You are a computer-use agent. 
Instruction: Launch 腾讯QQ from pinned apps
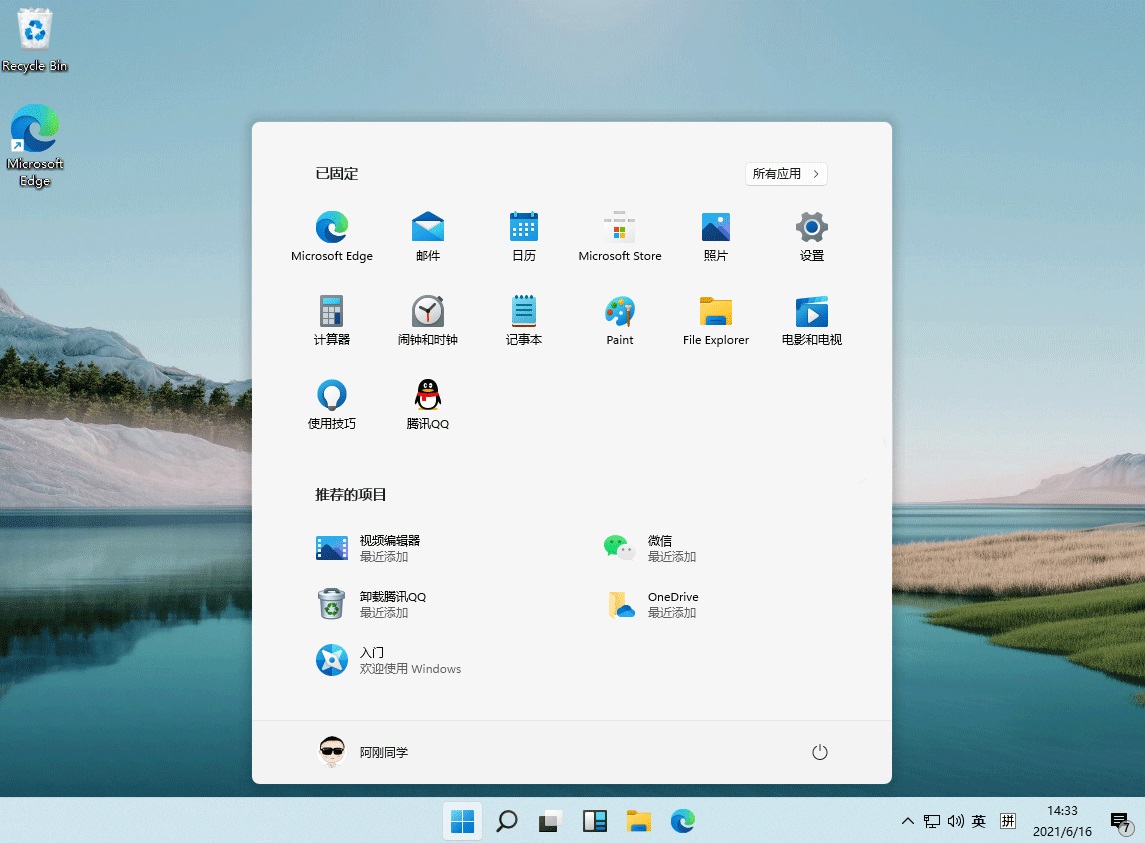[427, 404]
